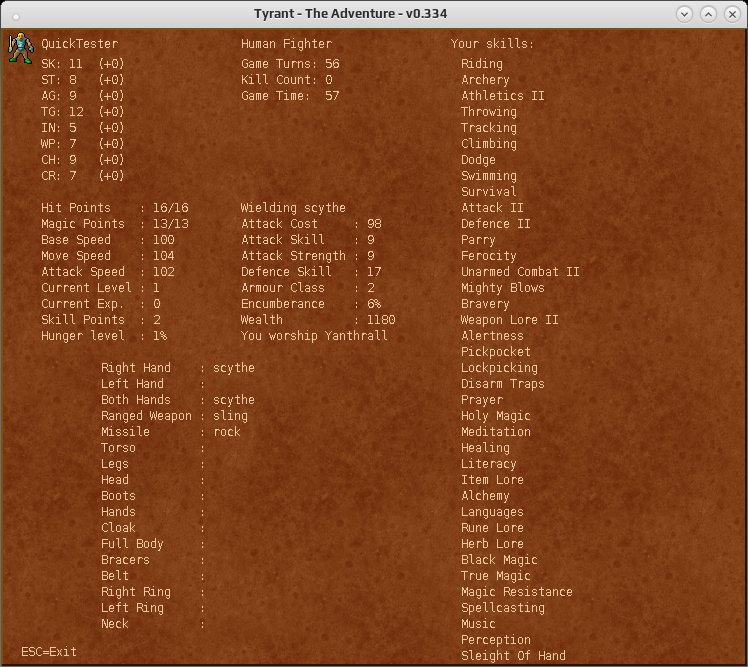Select the 'Dodge' skill
Viewport: 748px width, 667px height.
point(478,160)
